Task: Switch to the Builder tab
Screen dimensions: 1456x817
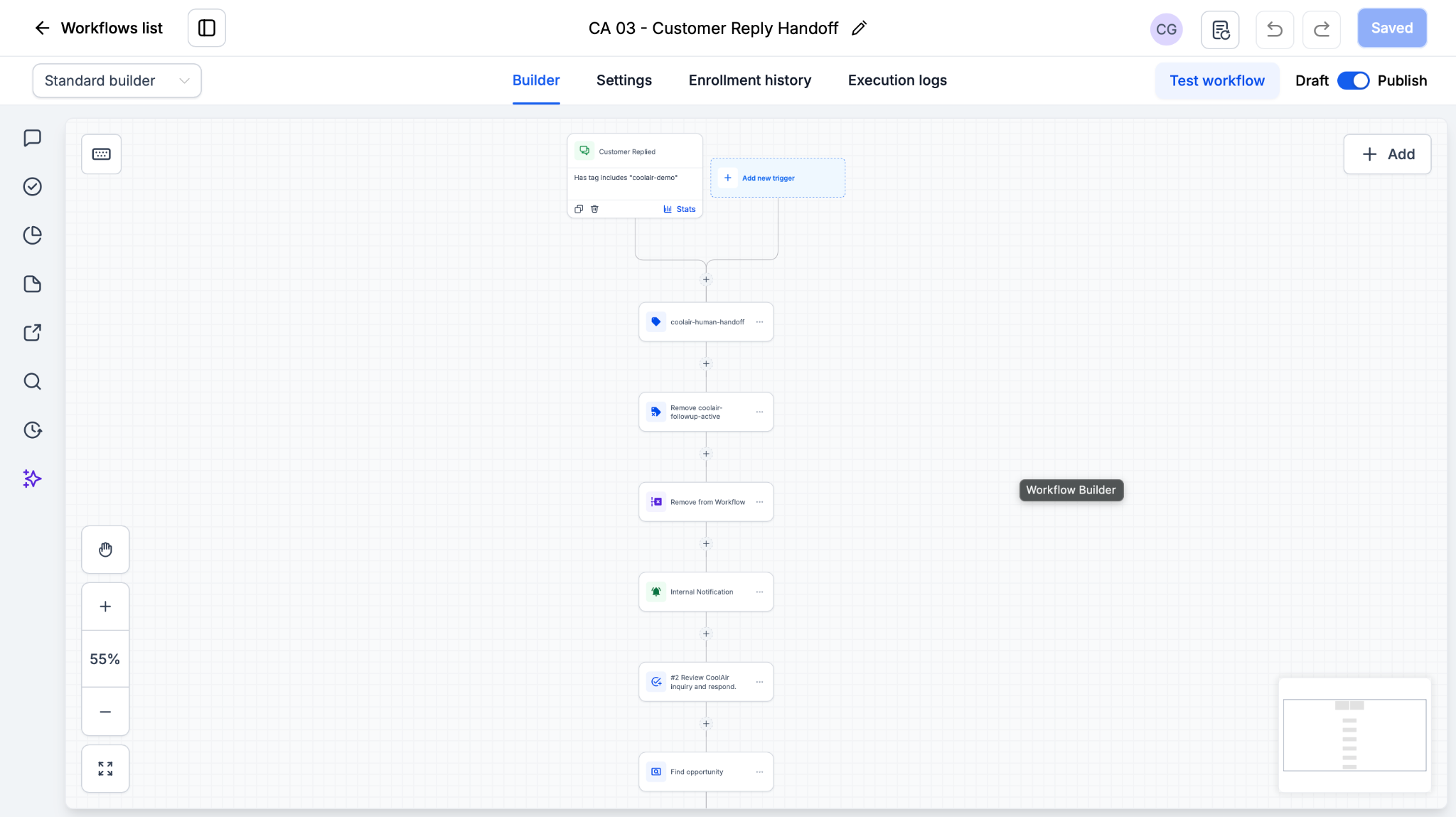Action: (x=536, y=80)
